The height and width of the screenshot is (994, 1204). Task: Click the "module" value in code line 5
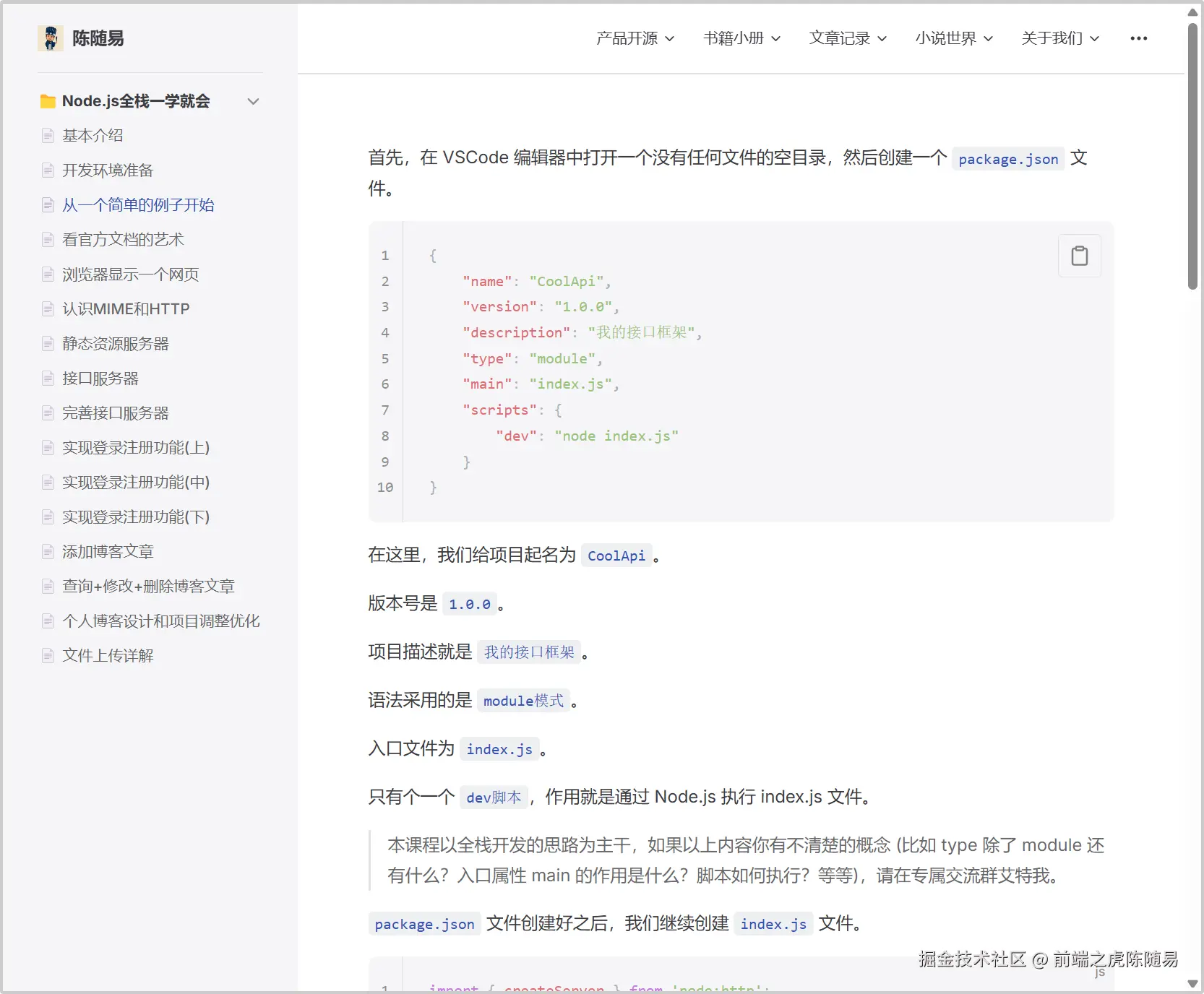[562, 359]
